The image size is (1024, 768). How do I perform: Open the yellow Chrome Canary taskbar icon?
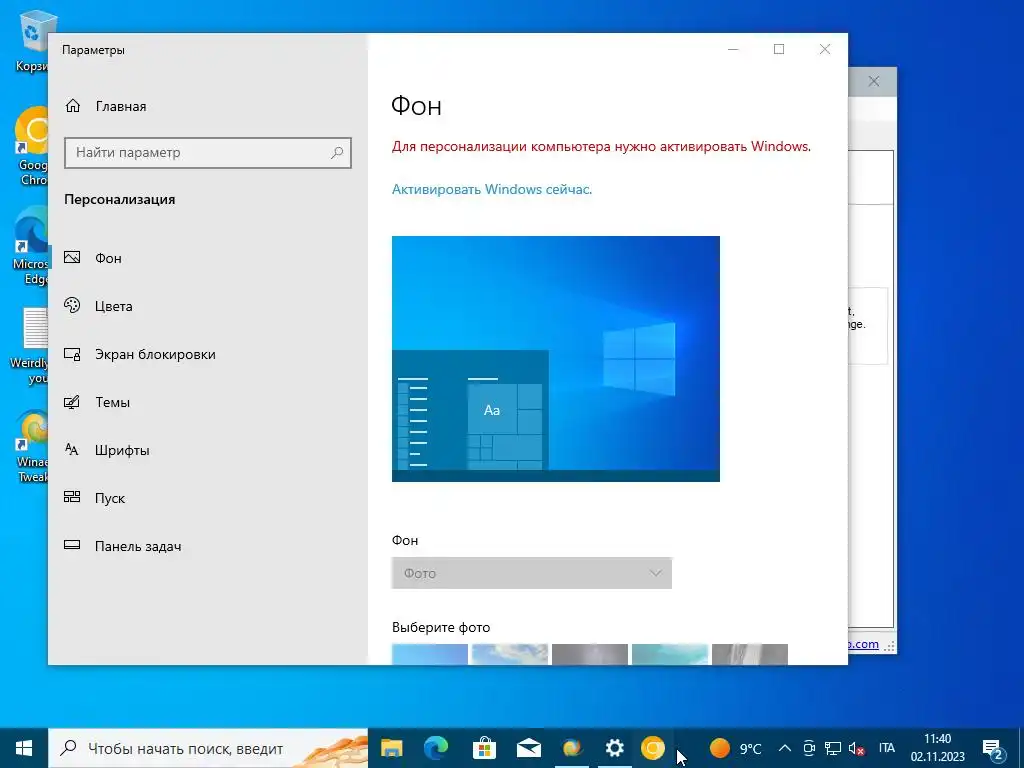coord(652,748)
